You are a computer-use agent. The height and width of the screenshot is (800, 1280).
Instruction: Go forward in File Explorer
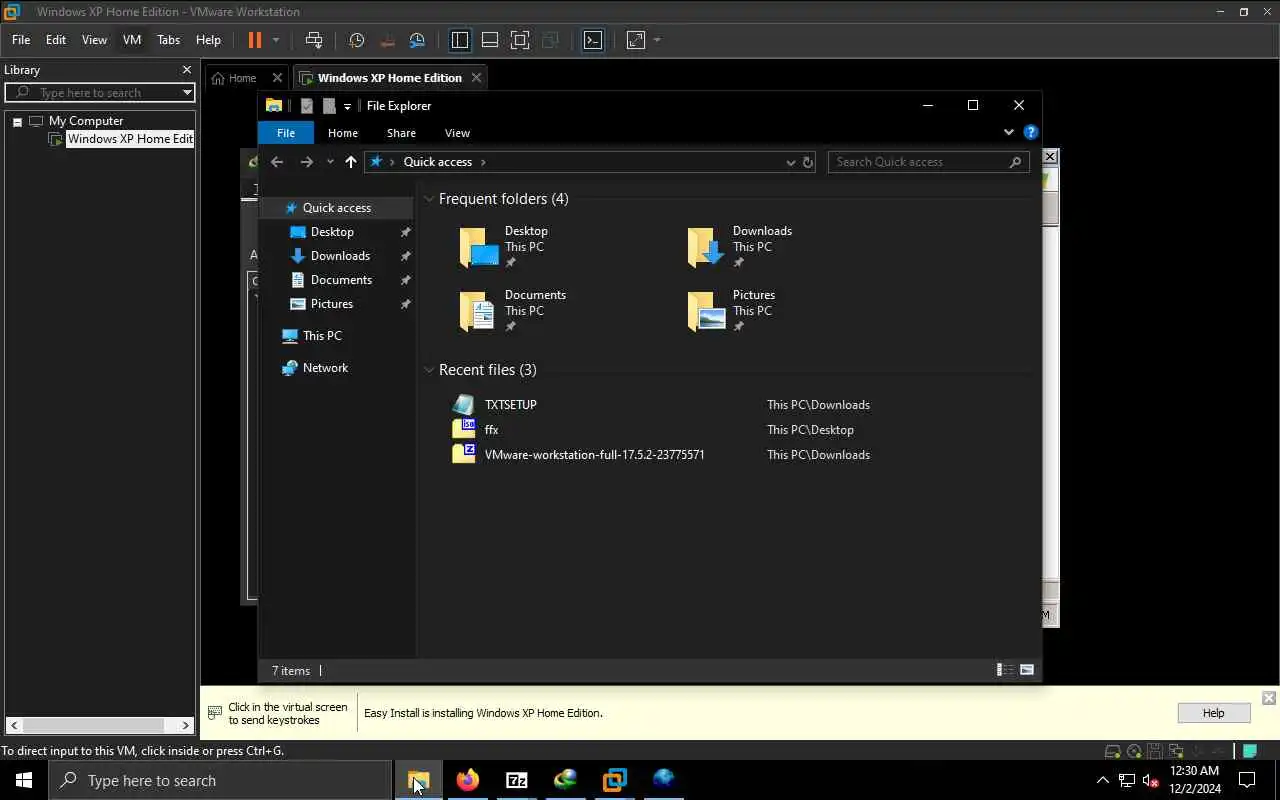(307, 162)
